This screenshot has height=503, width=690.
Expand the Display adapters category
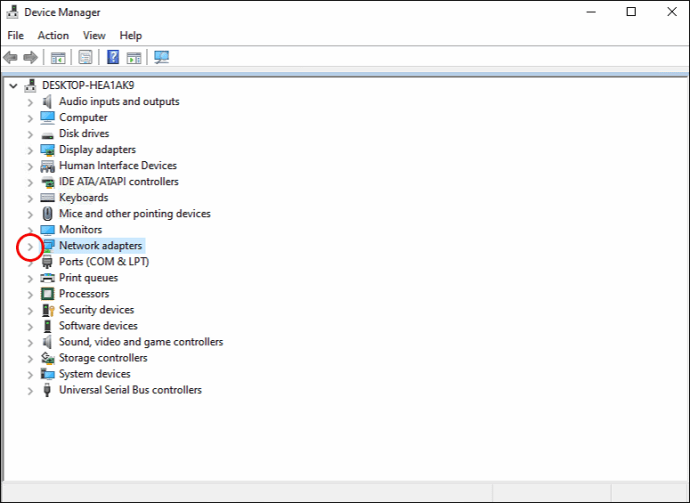[x=30, y=151]
